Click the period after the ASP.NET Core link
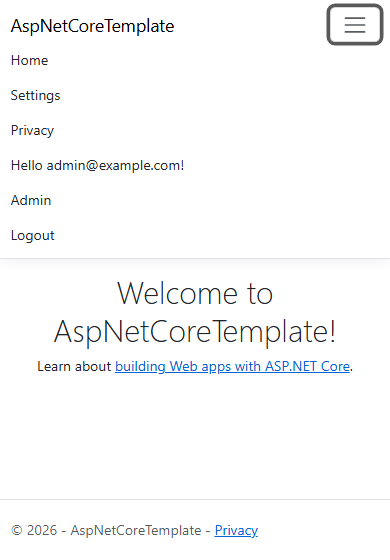 click(x=351, y=370)
